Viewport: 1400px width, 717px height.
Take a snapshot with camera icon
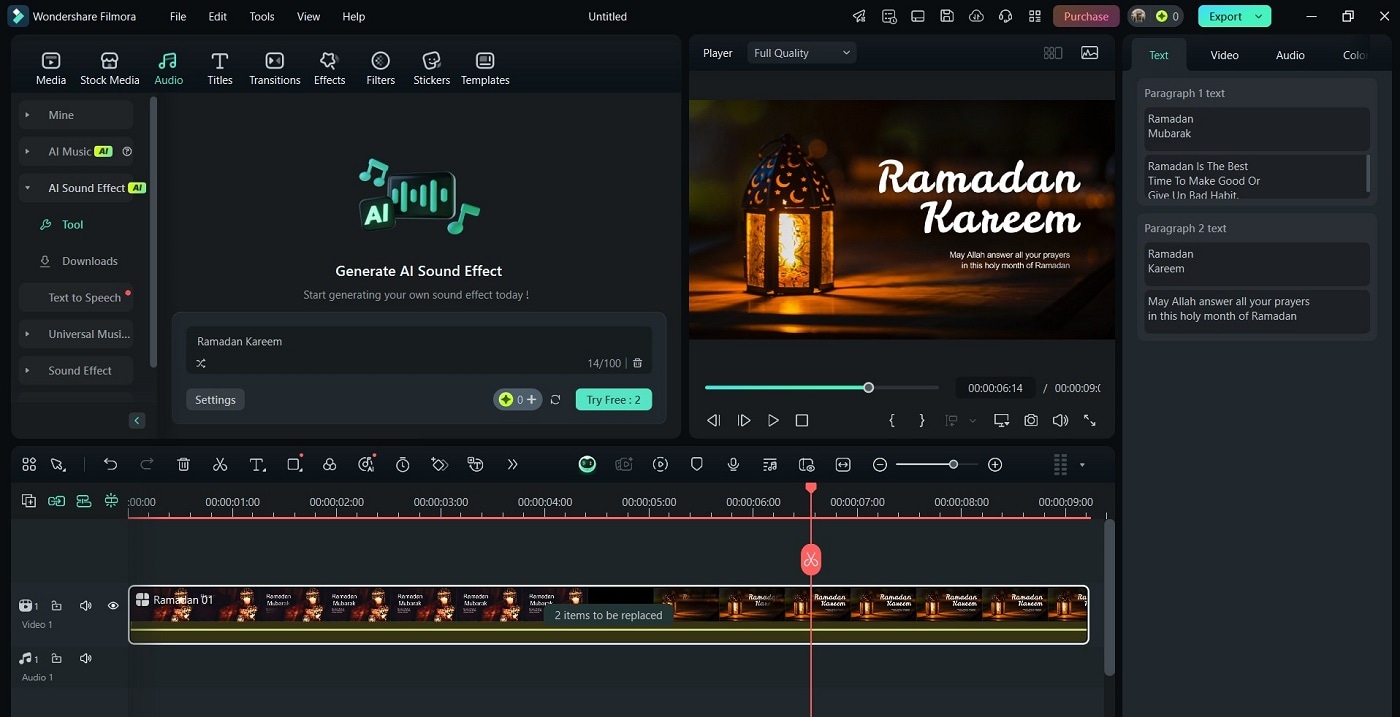click(x=1031, y=421)
